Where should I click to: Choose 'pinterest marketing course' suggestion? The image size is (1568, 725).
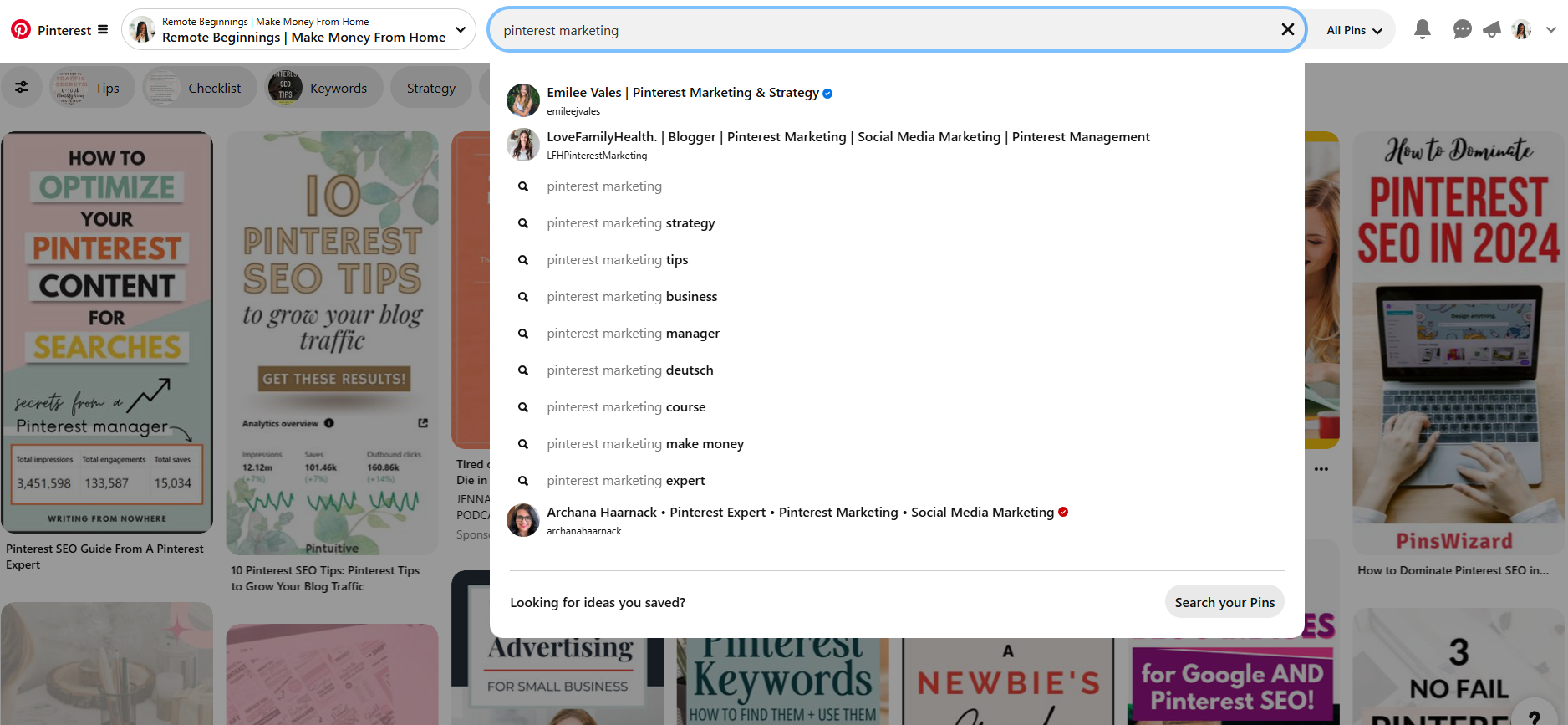coord(897,407)
